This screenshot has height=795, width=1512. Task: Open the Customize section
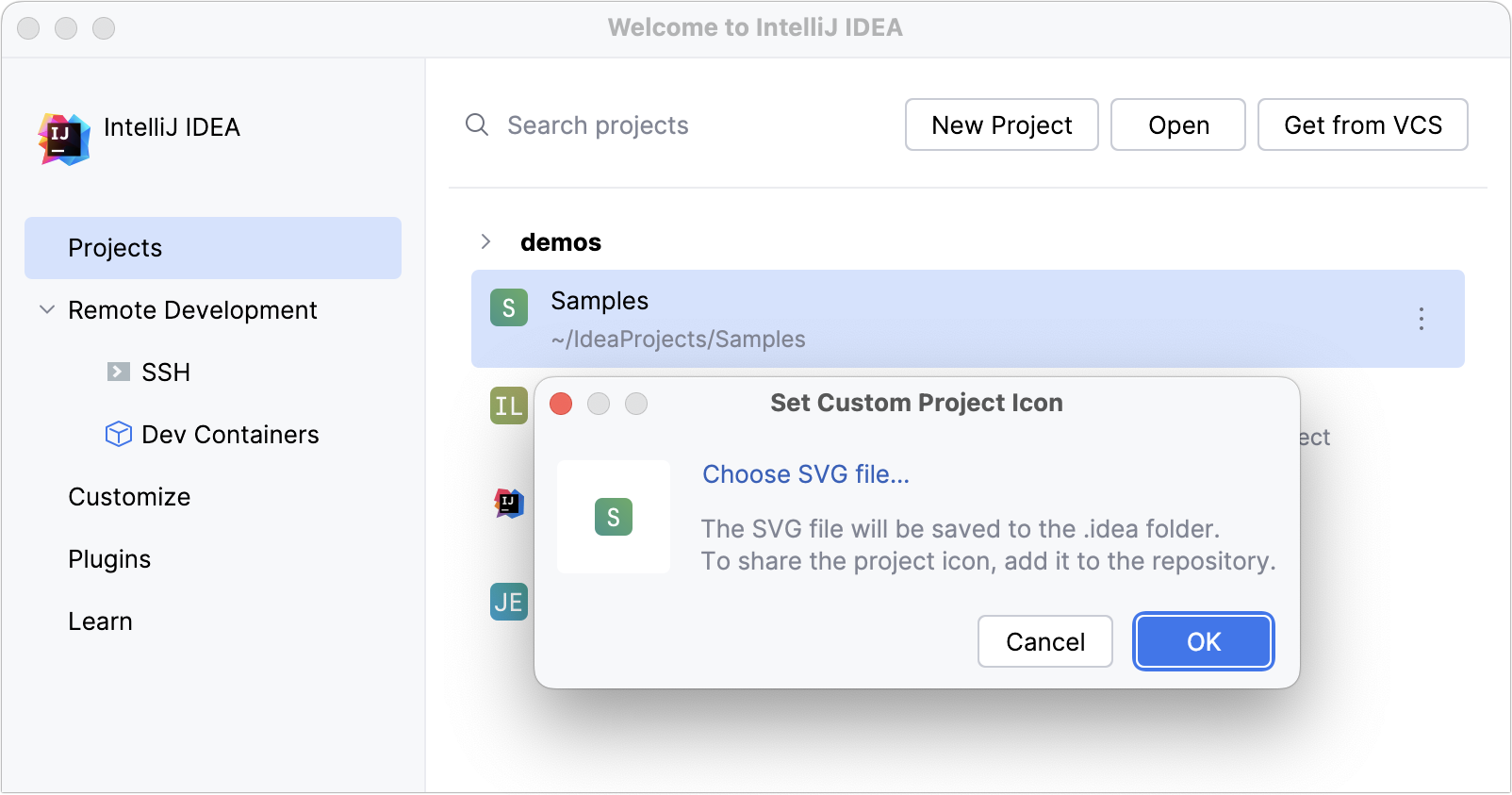coord(129,497)
